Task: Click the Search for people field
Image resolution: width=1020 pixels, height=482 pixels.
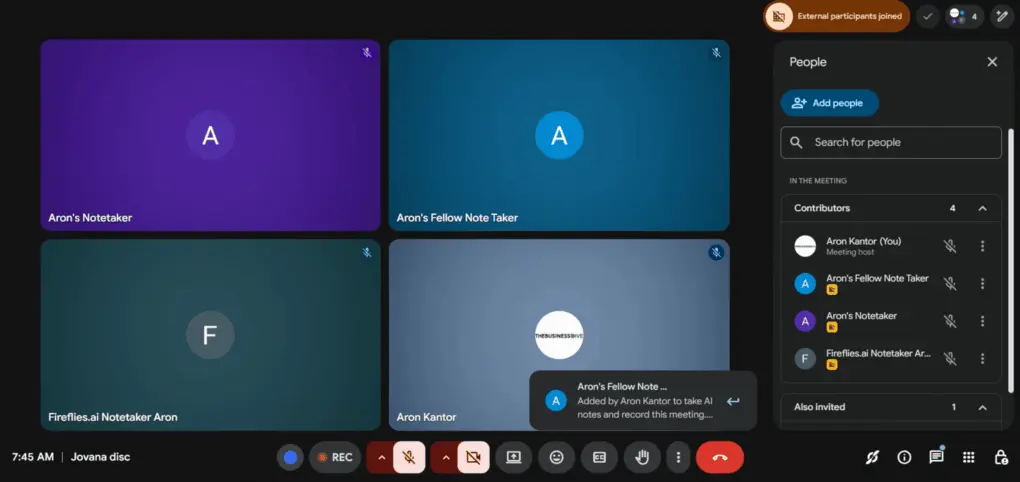Action: [891, 142]
